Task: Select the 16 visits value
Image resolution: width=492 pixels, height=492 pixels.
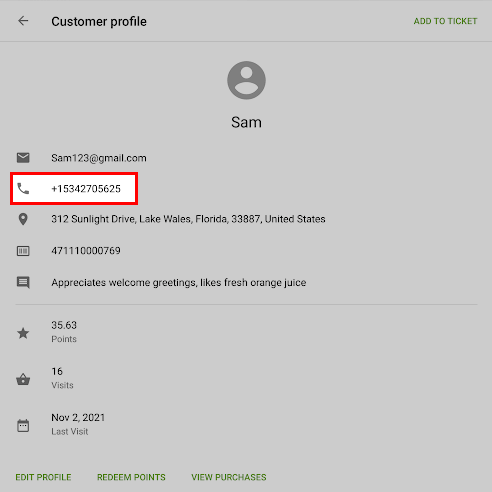Action: pos(57,371)
